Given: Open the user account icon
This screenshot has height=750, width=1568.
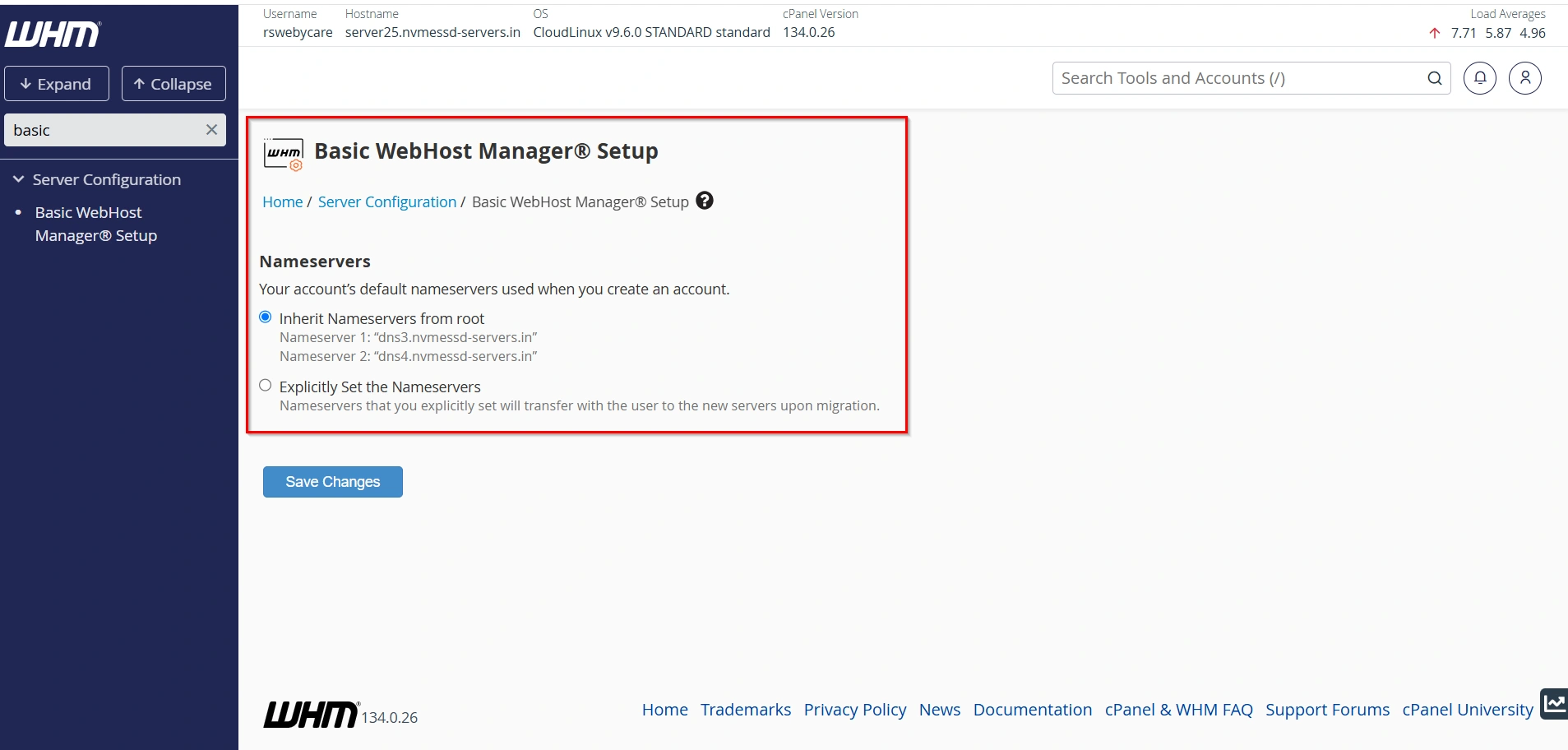Looking at the screenshot, I should 1525,78.
